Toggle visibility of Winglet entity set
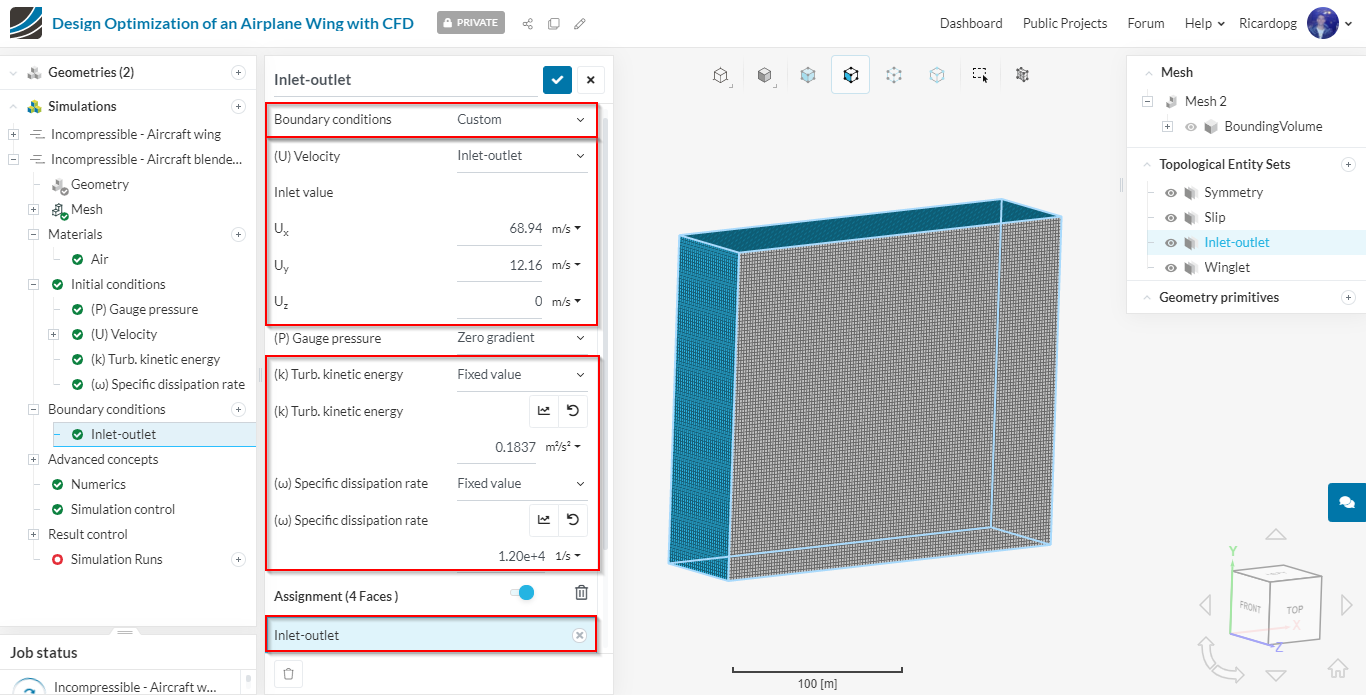The width and height of the screenshot is (1366, 695). coord(1171,267)
